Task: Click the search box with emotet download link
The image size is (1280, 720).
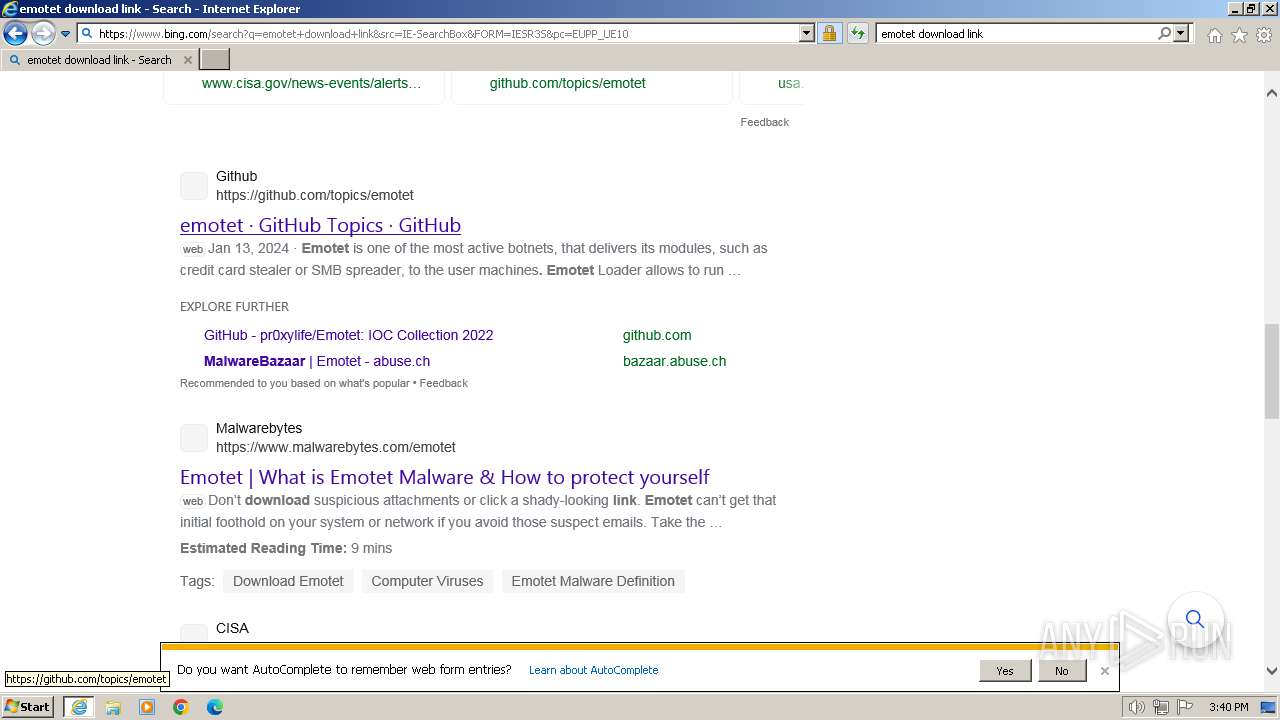Action: tap(1015, 34)
